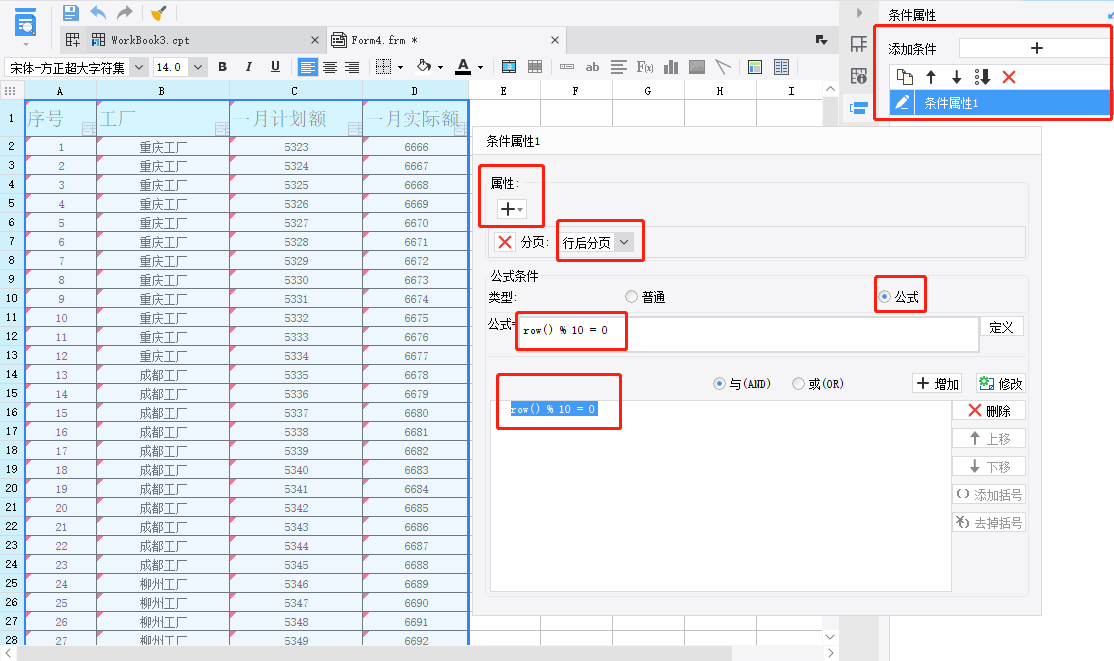Expand border style dropdown arrow

click(400, 68)
